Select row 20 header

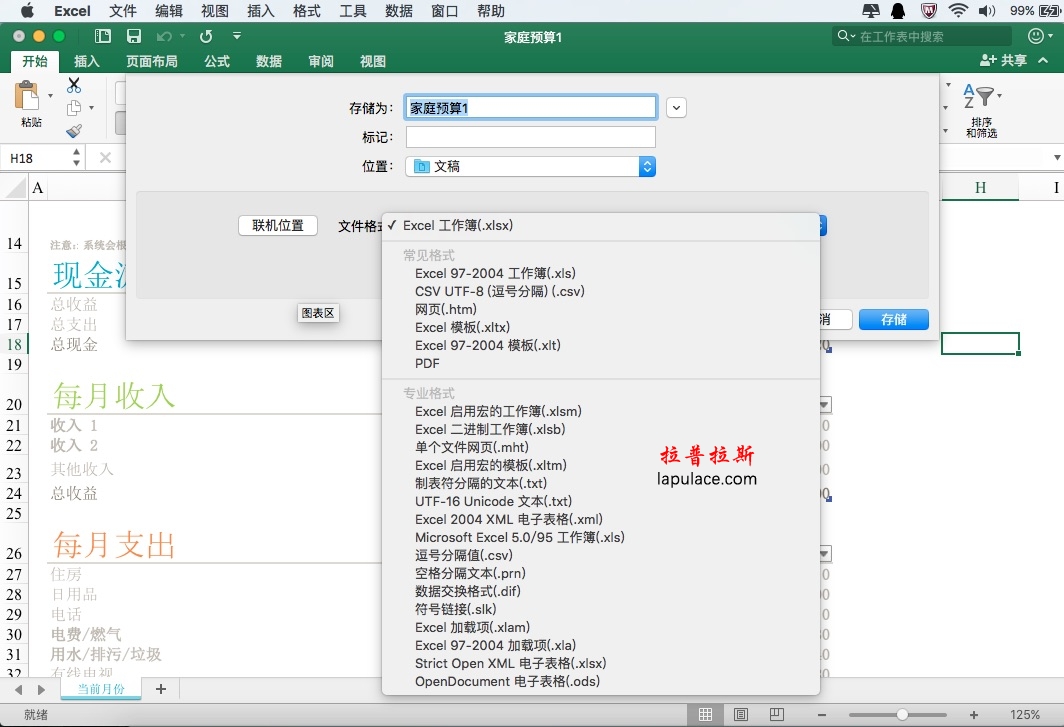14,403
